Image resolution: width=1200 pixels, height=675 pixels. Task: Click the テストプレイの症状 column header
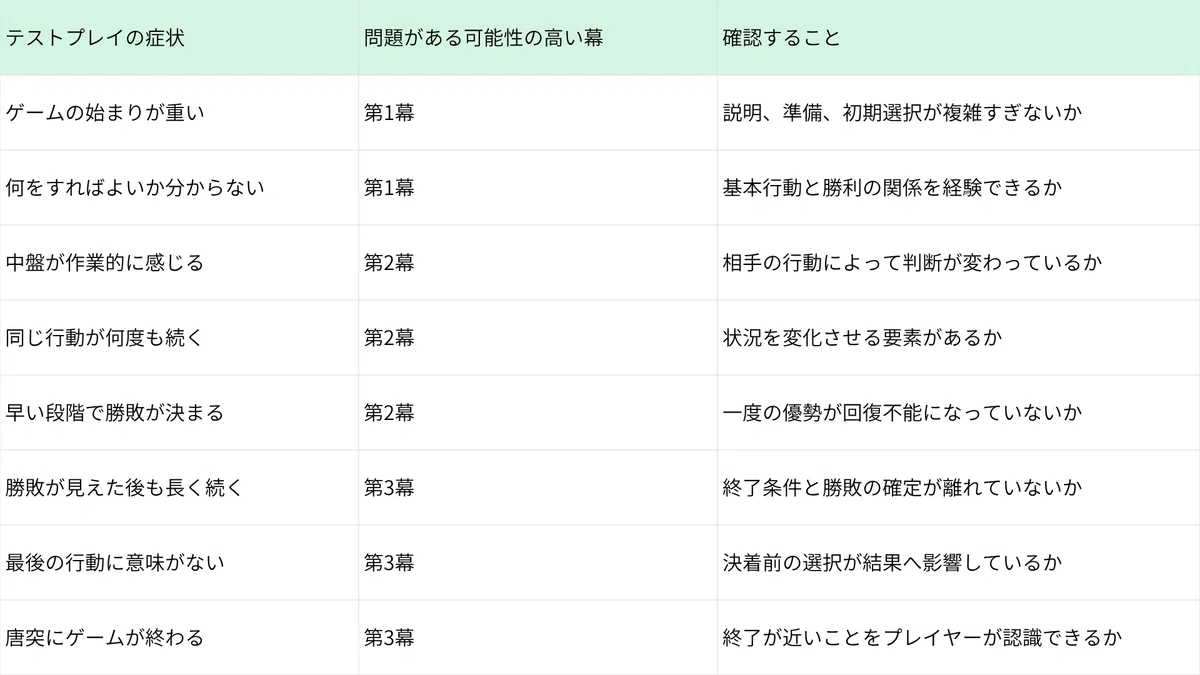click(x=179, y=37)
